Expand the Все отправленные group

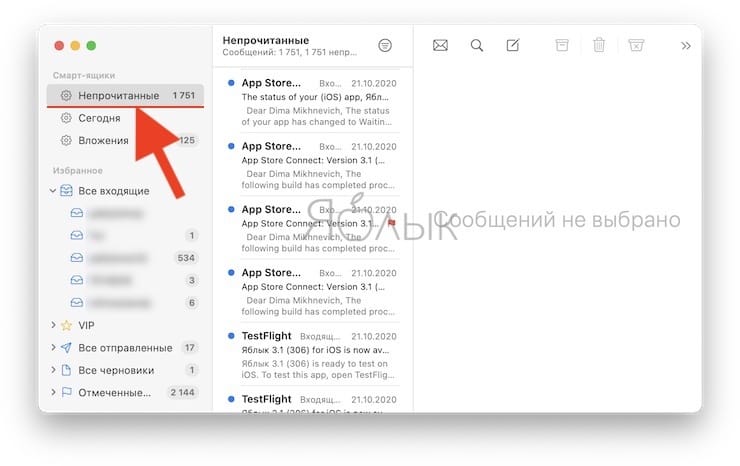point(53,347)
